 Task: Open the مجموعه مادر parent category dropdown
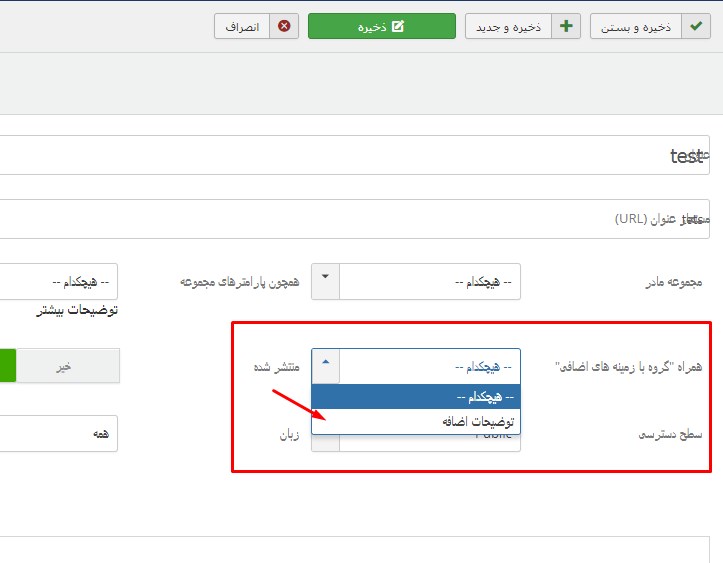coord(416,282)
